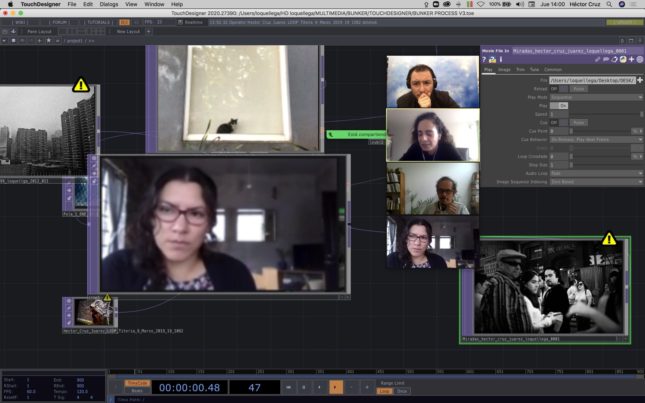Viewport: 645px width, 403px height.
Task: Click the operator help question mark icon
Action: tap(484, 60)
